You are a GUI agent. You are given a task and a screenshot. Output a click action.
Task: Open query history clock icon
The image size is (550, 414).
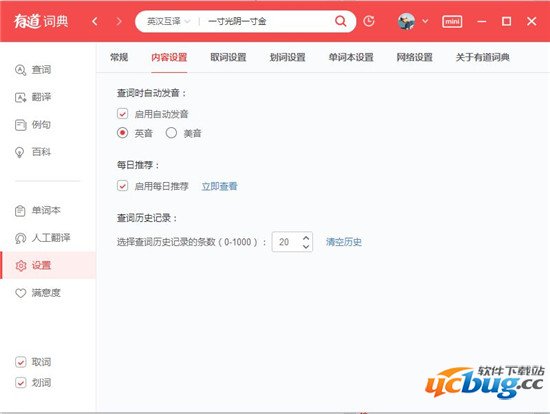[x=369, y=21]
